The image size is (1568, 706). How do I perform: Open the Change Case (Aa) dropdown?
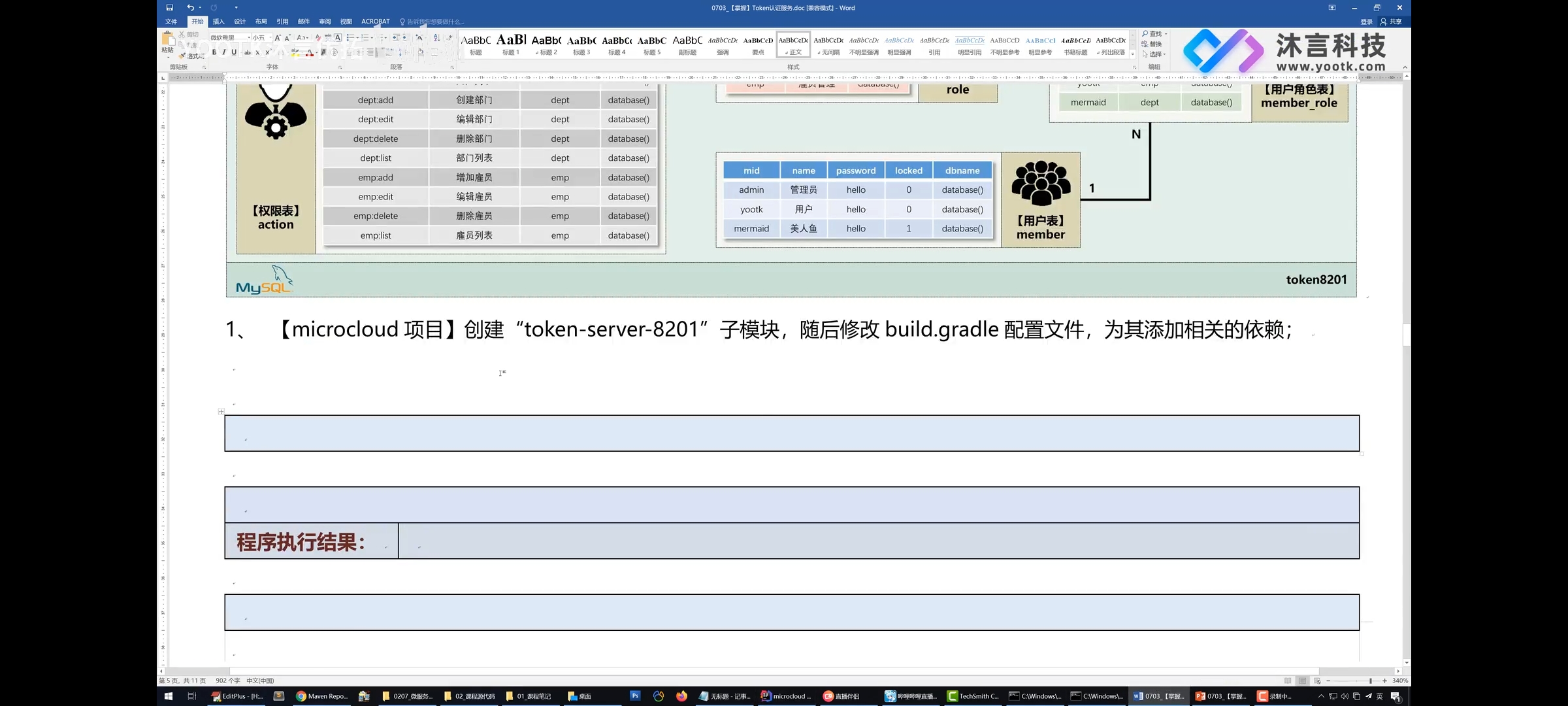point(302,38)
